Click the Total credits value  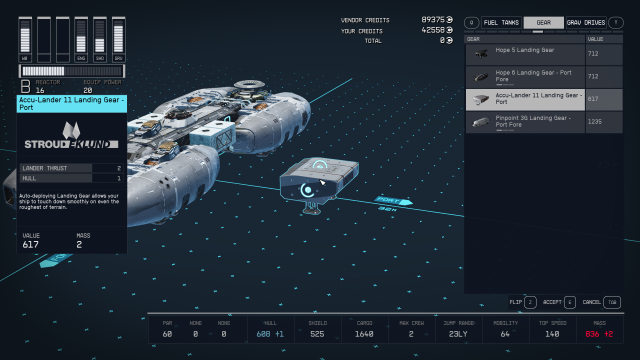[442, 40]
